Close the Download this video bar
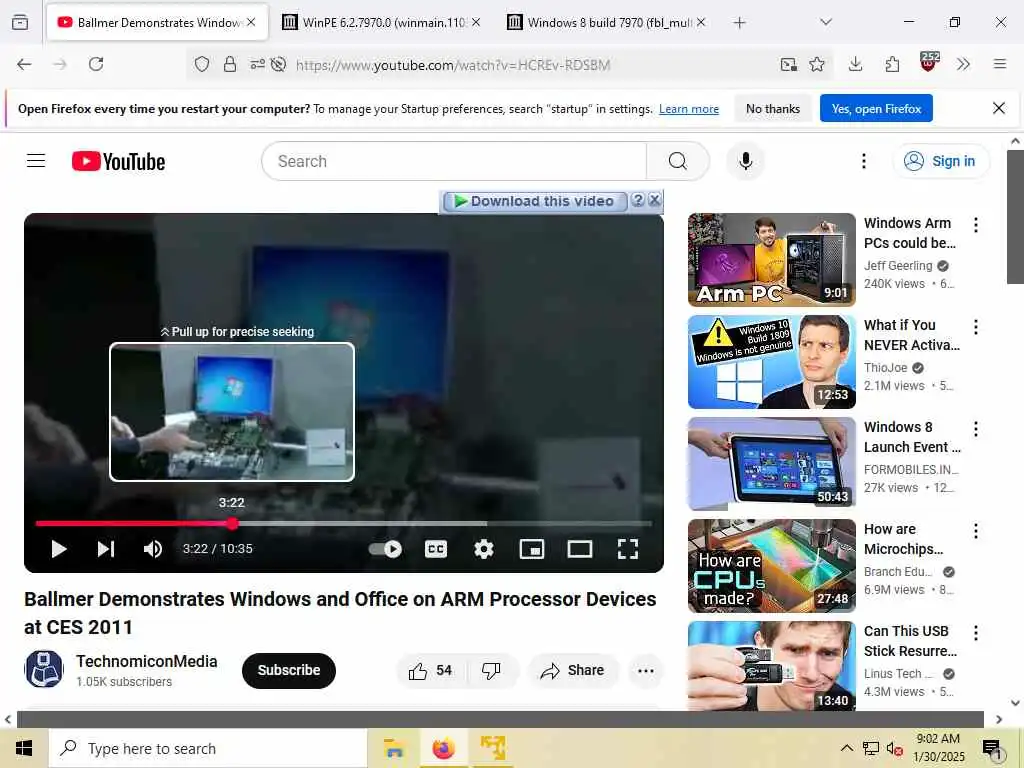The width and height of the screenshot is (1024, 768). point(654,200)
